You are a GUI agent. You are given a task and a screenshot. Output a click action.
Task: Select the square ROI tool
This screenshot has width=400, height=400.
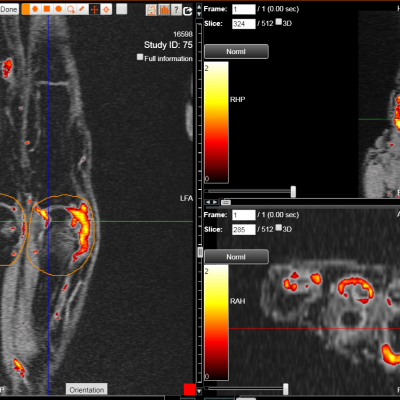click(47, 9)
